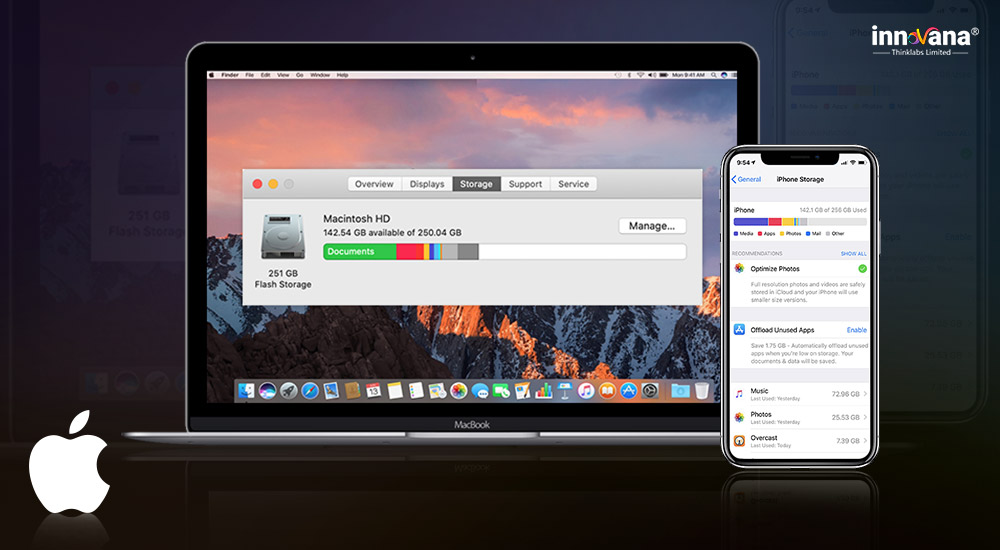This screenshot has width=1000, height=550.
Task: Tap Enable for Offload Unused Apps
Action: tap(857, 330)
